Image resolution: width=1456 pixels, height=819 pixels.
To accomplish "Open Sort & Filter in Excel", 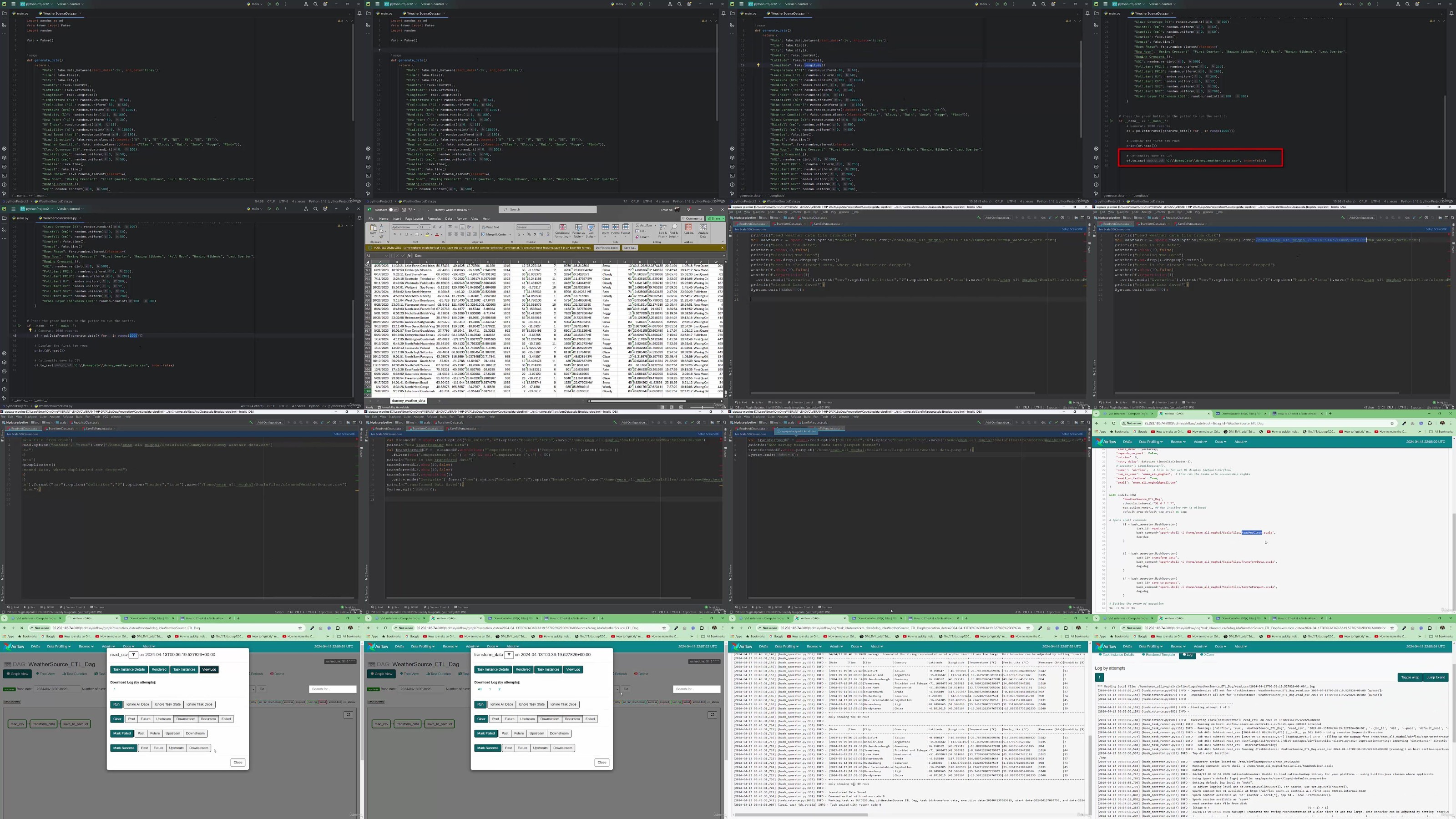I will [662, 232].
